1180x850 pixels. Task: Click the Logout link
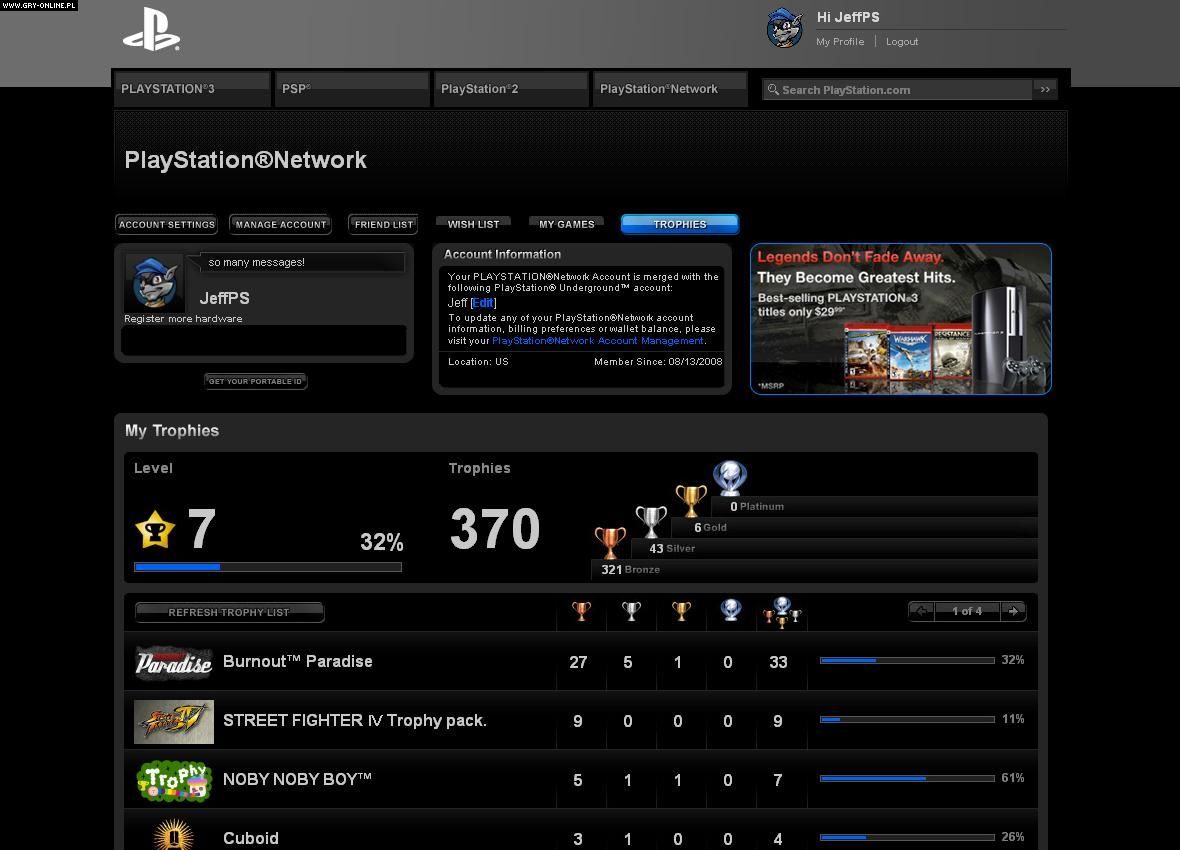(901, 42)
